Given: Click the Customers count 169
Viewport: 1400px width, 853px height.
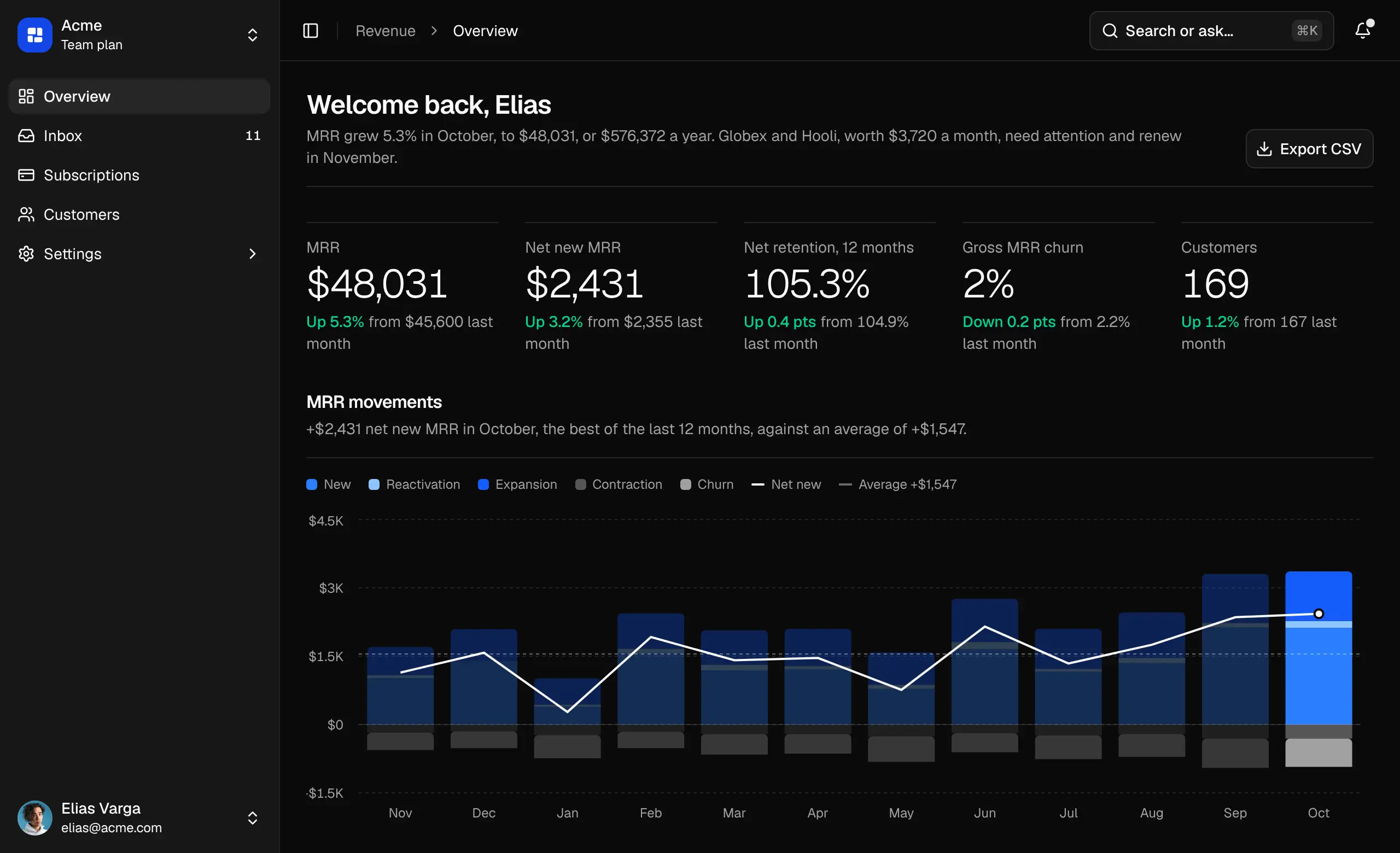Looking at the screenshot, I should point(1215,284).
